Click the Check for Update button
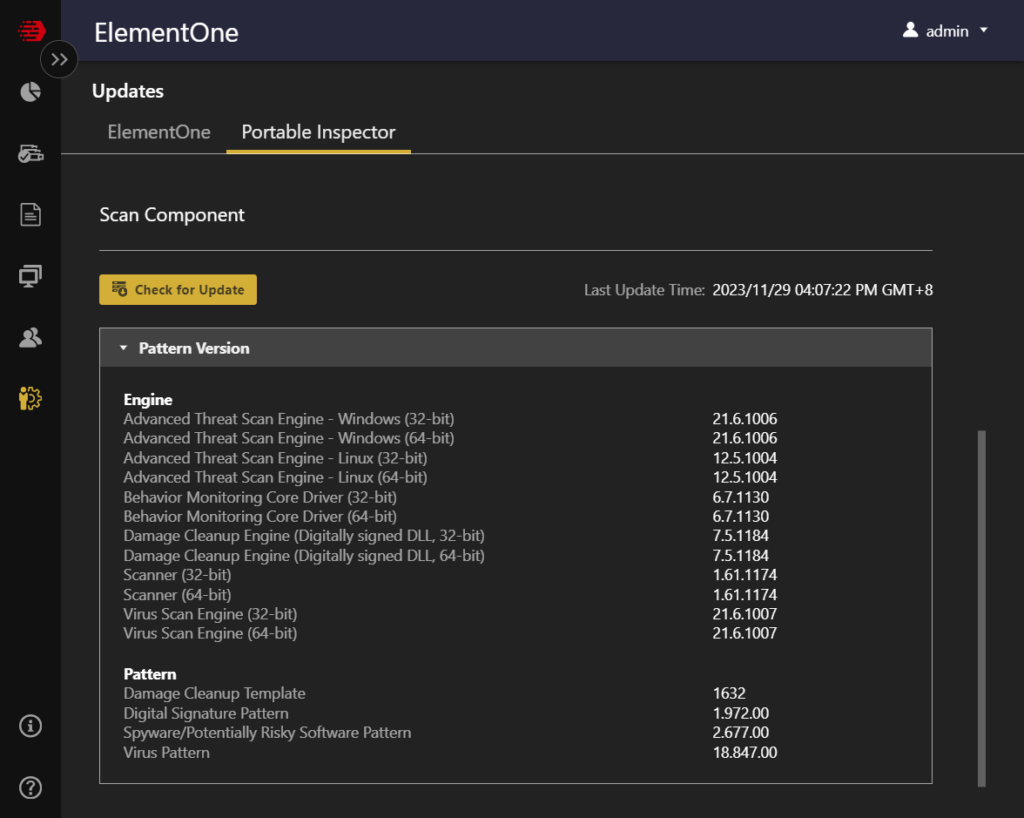 177,289
